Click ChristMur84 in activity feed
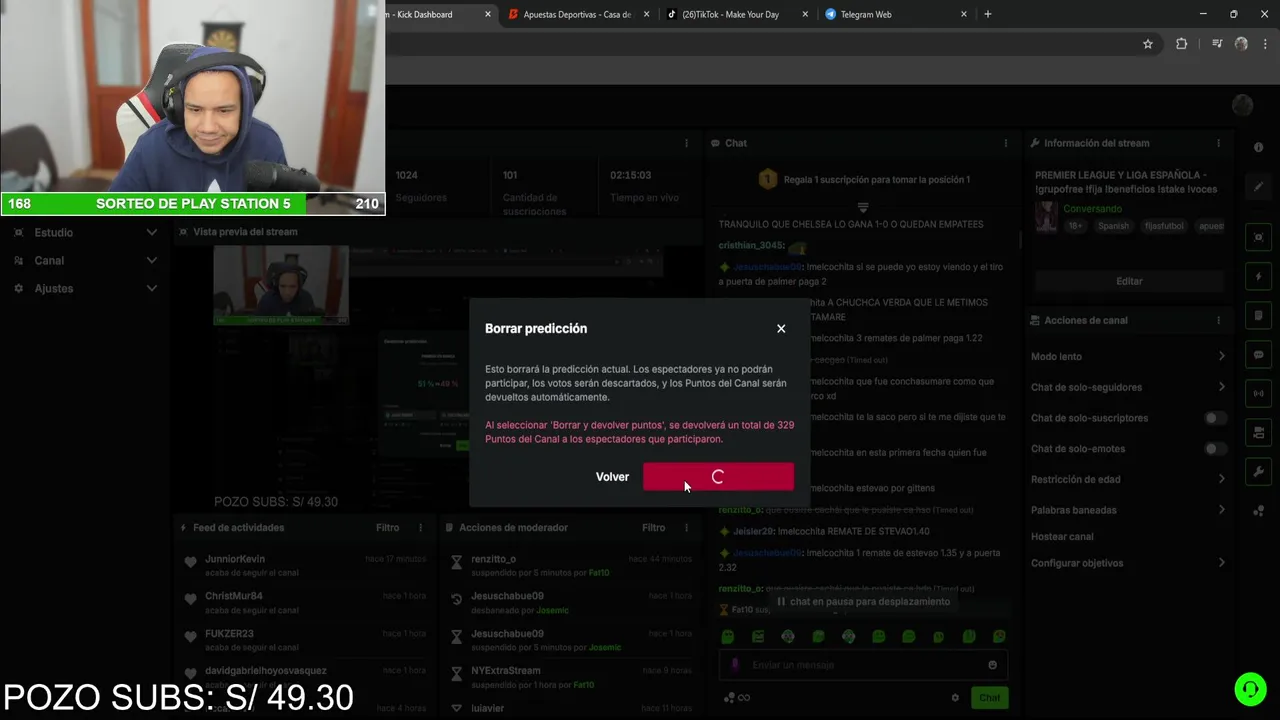 coord(234,596)
